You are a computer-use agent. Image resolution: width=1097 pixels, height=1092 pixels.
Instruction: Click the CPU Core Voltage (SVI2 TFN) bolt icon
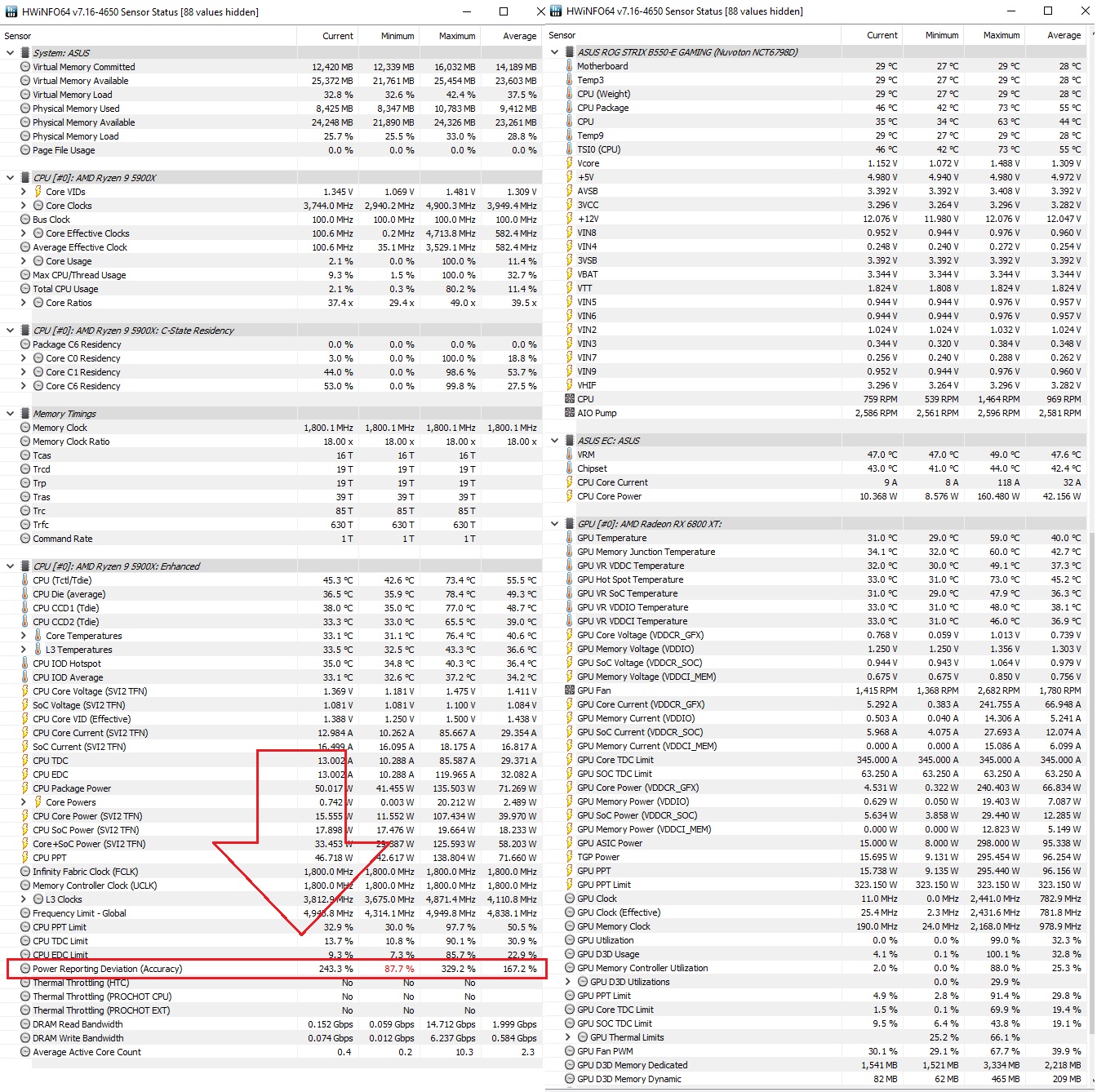[25, 691]
